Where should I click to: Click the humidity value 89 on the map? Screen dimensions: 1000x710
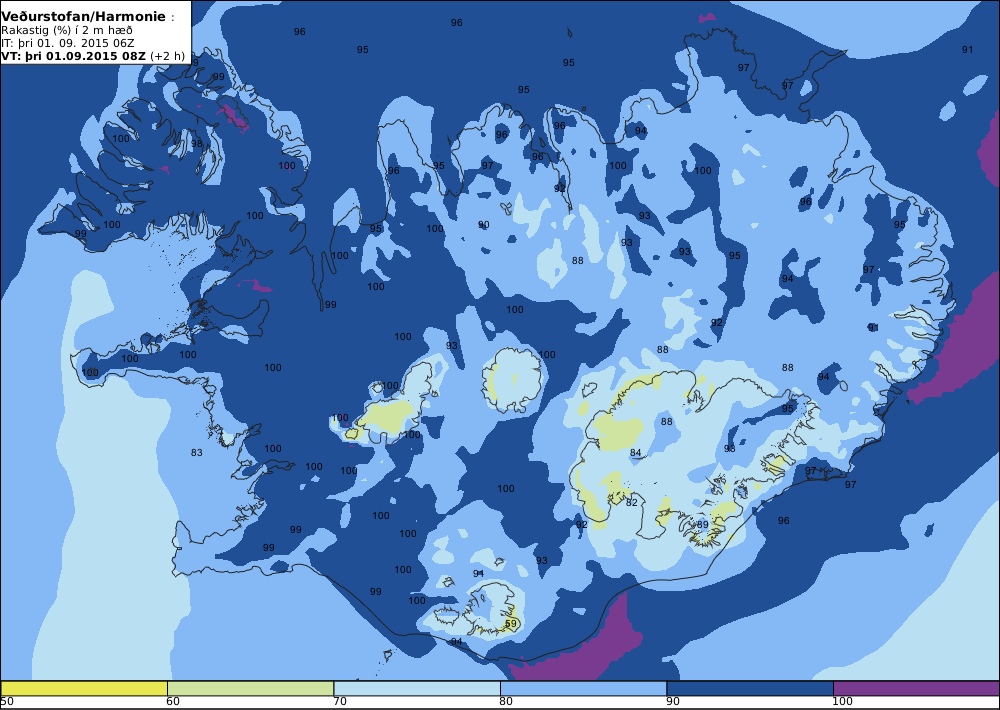(x=703, y=524)
